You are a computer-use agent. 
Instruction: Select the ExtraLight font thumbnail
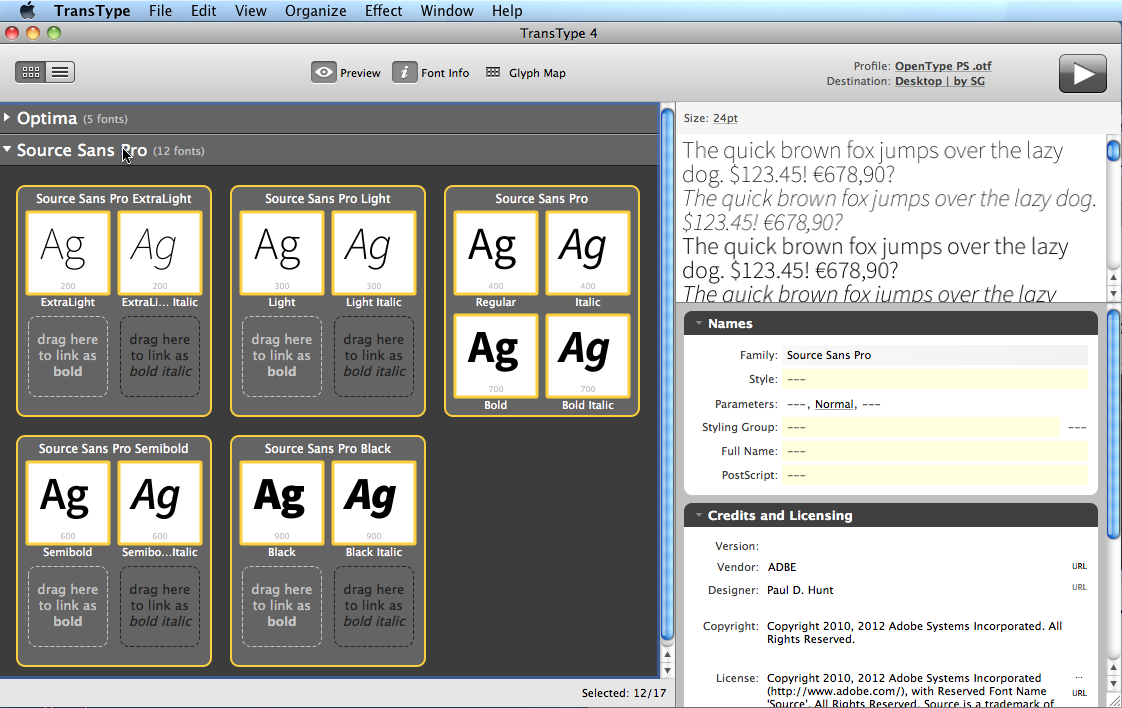[x=68, y=253]
